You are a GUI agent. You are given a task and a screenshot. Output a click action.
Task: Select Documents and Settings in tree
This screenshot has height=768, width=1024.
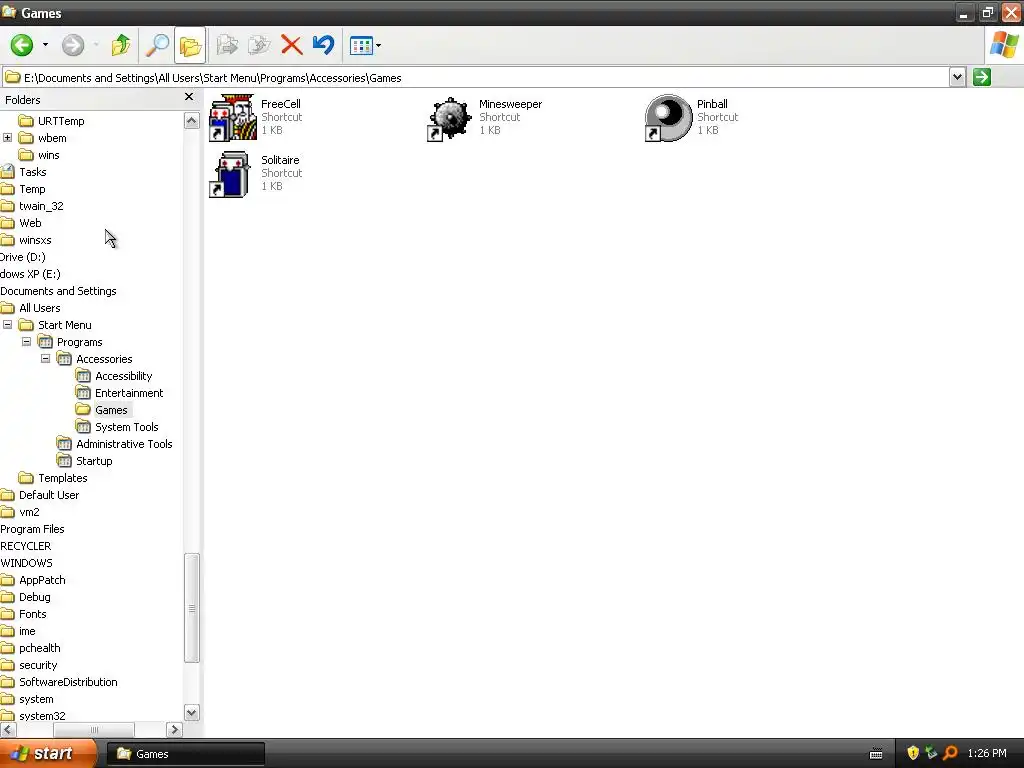[x=58, y=291]
